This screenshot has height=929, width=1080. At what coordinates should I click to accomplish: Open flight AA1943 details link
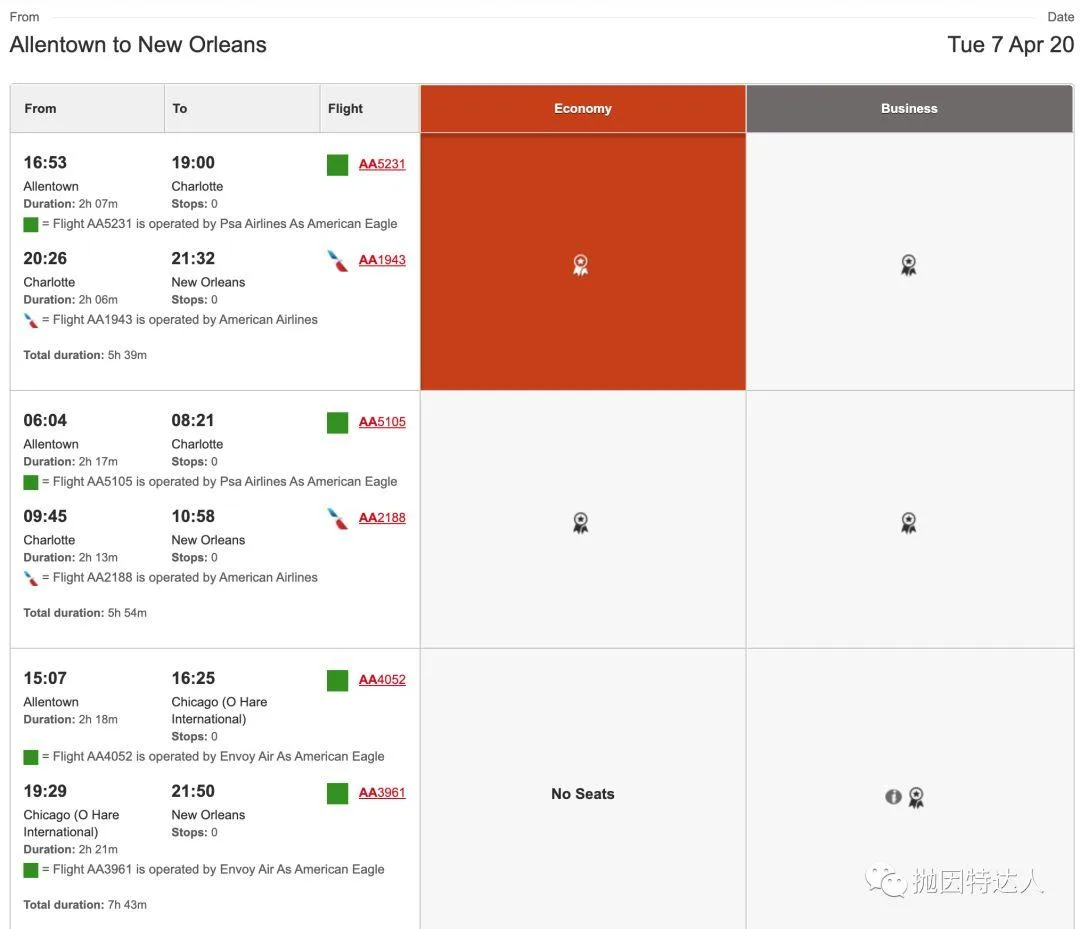[382, 260]
